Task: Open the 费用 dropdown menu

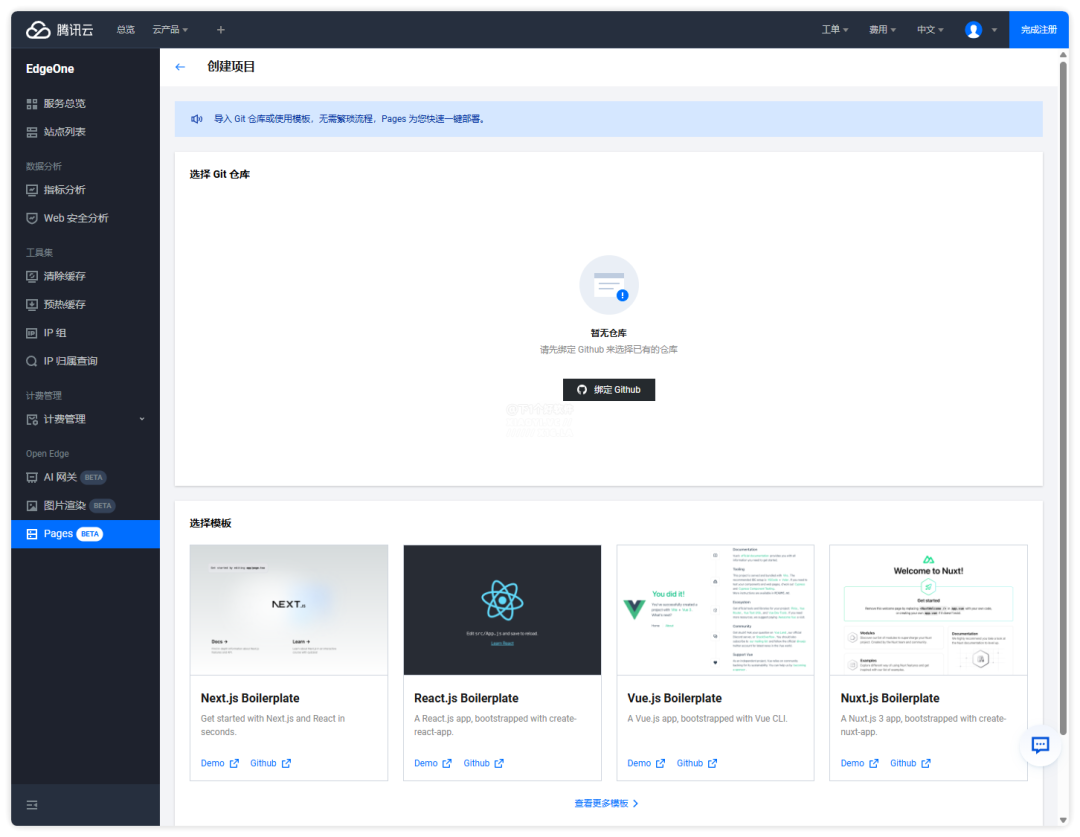Action: [882, 30]
